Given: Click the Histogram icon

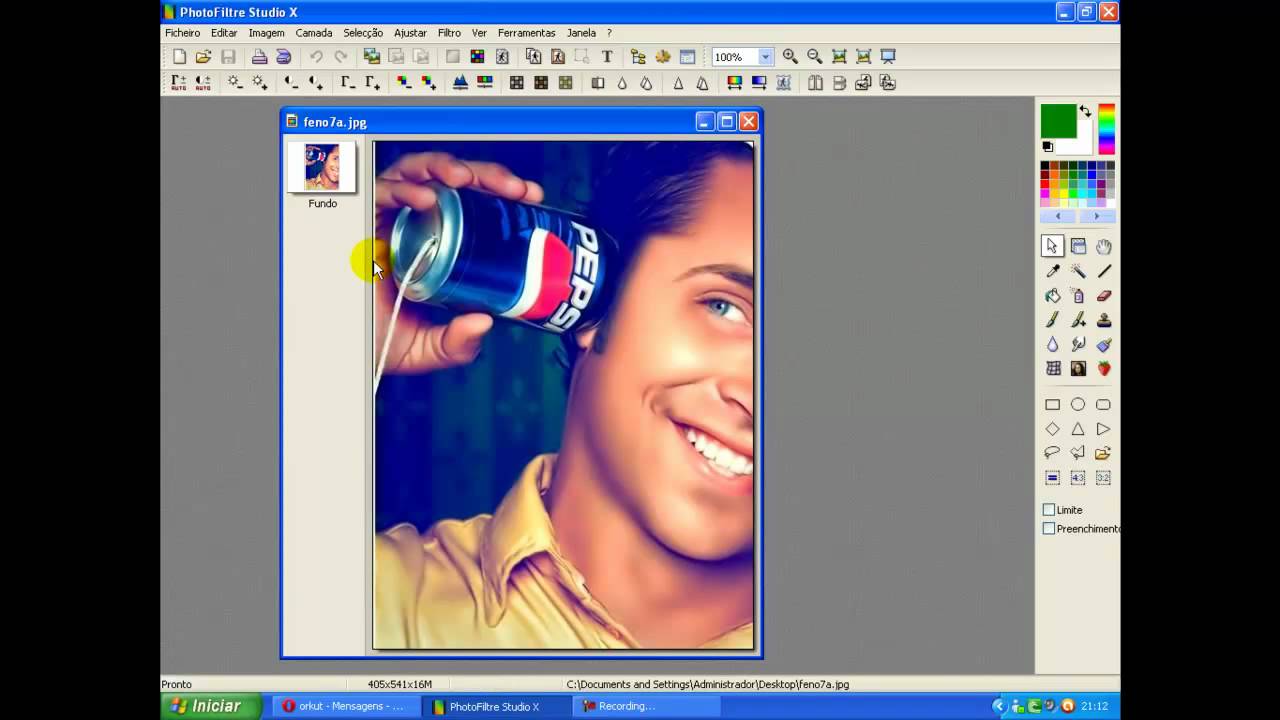Looking at the screenshot, I should pos(460,83).
